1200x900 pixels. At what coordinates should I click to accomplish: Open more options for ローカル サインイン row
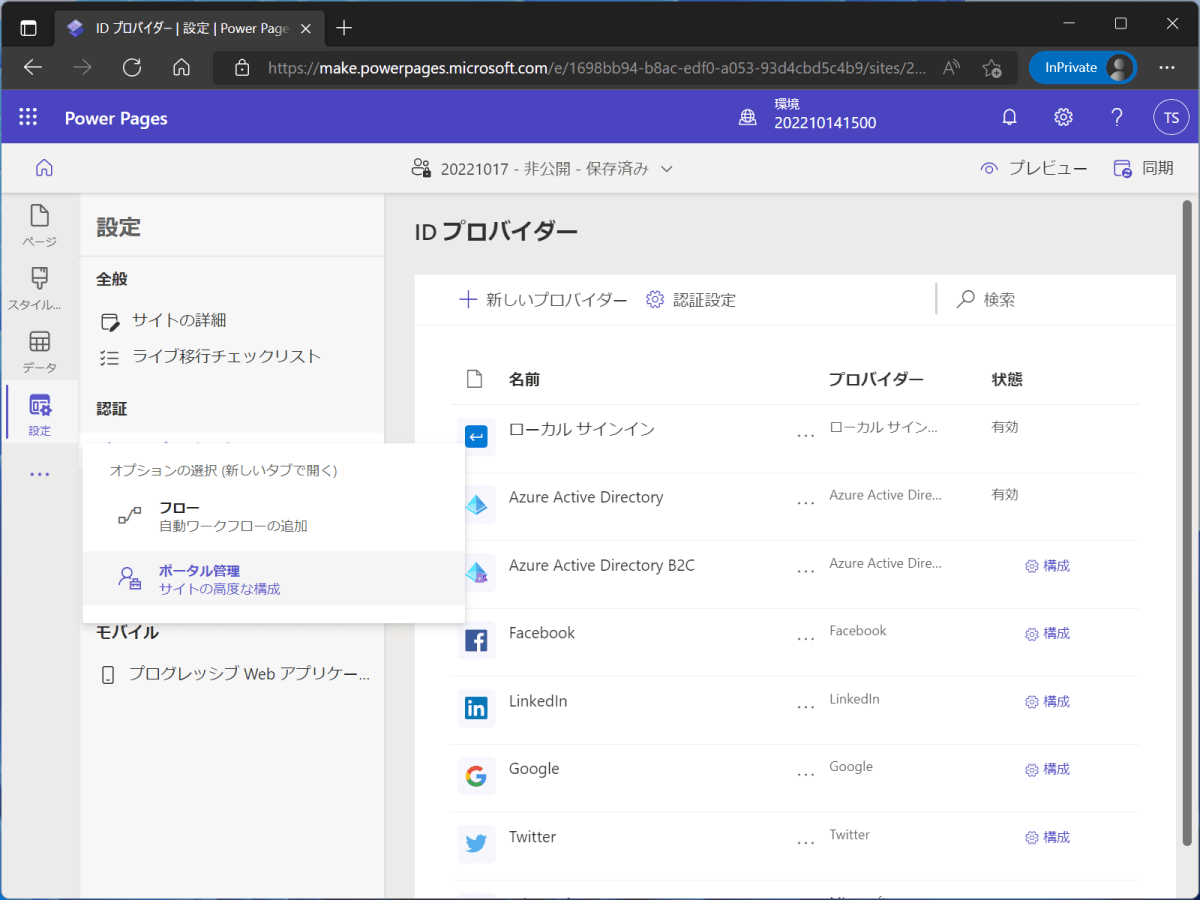click(806, 435)
